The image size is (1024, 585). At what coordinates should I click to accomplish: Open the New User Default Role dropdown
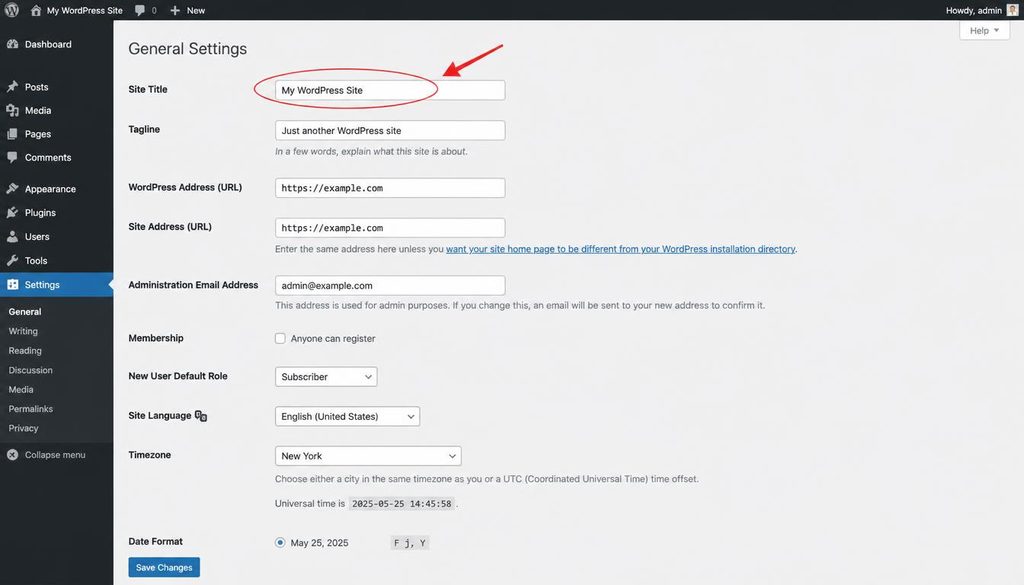click(x=326, y=377)
